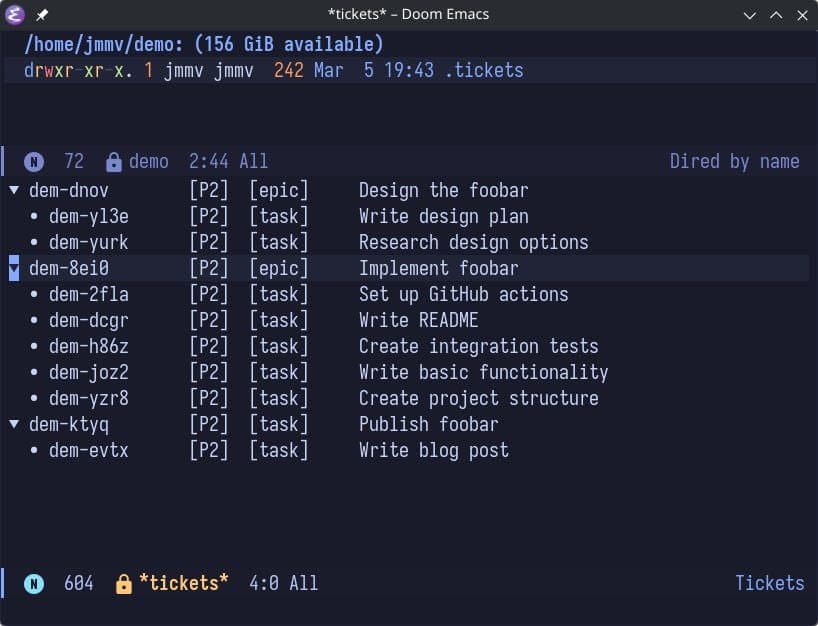Click the bullet icon beside ticket dem-2fla
The image size is (818, 626).
coord(34,294)
